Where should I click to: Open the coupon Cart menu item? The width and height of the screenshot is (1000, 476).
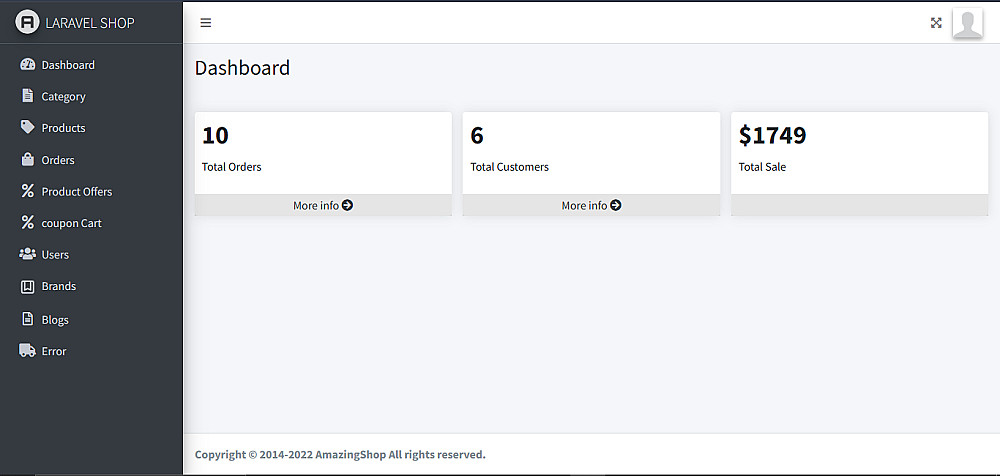71,223
